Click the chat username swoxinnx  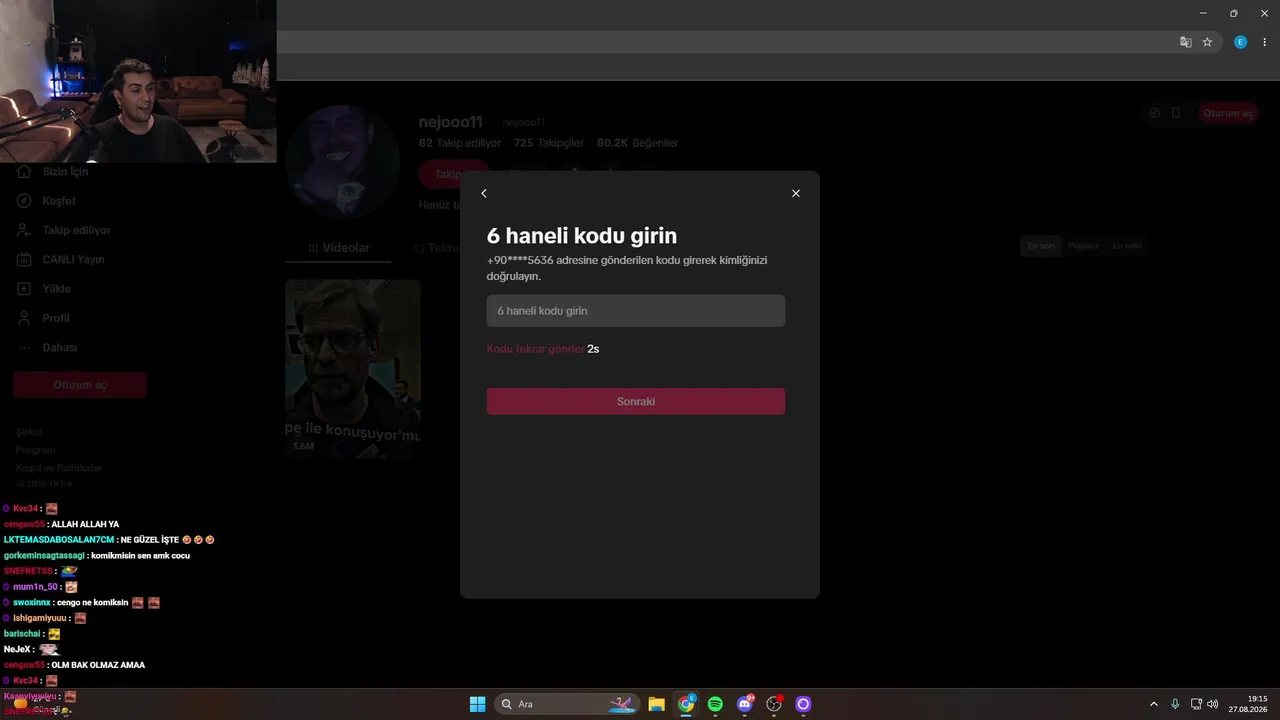click(32, 603)
